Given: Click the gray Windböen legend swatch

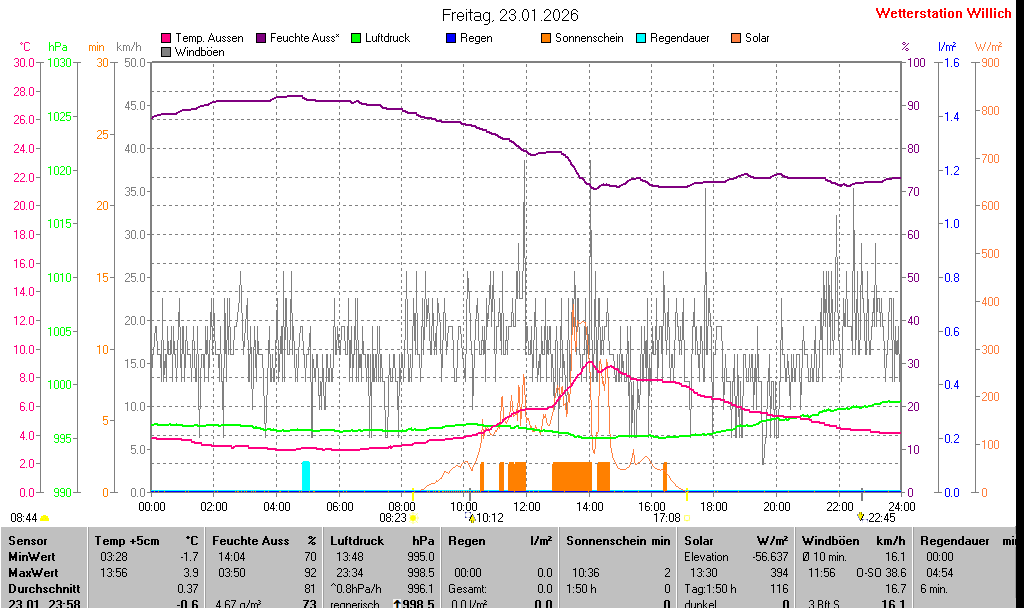Looking at the screenshot, I should 166,52.
